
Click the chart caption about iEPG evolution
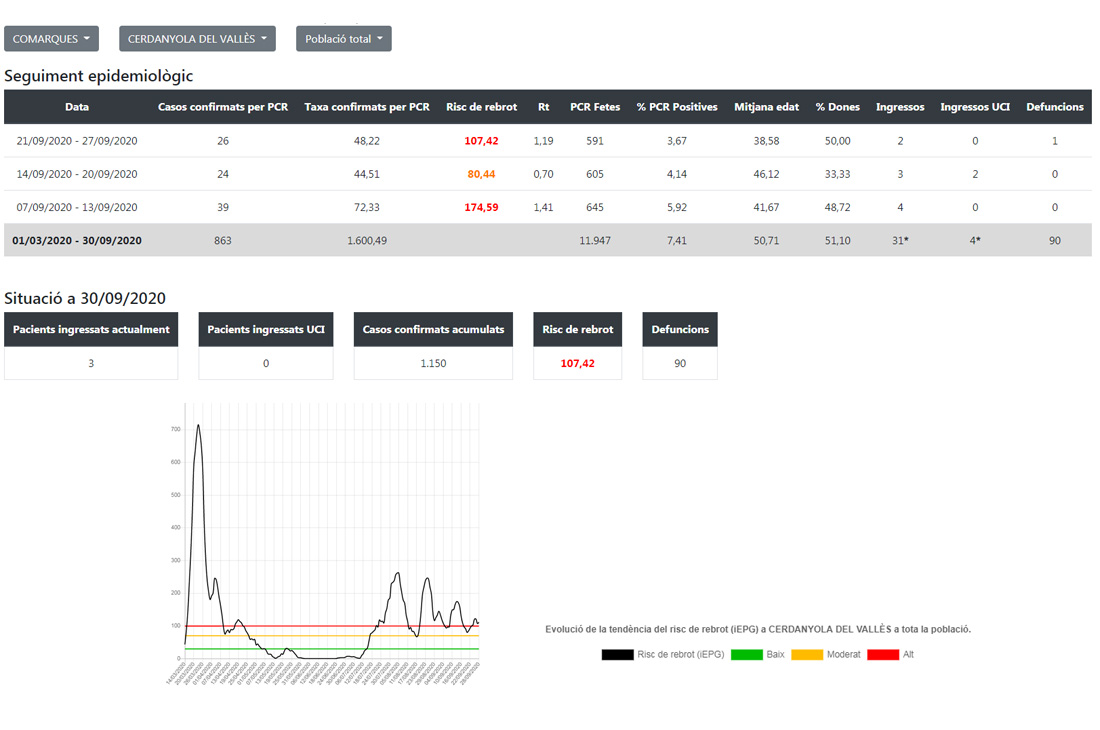coord(758,630)
